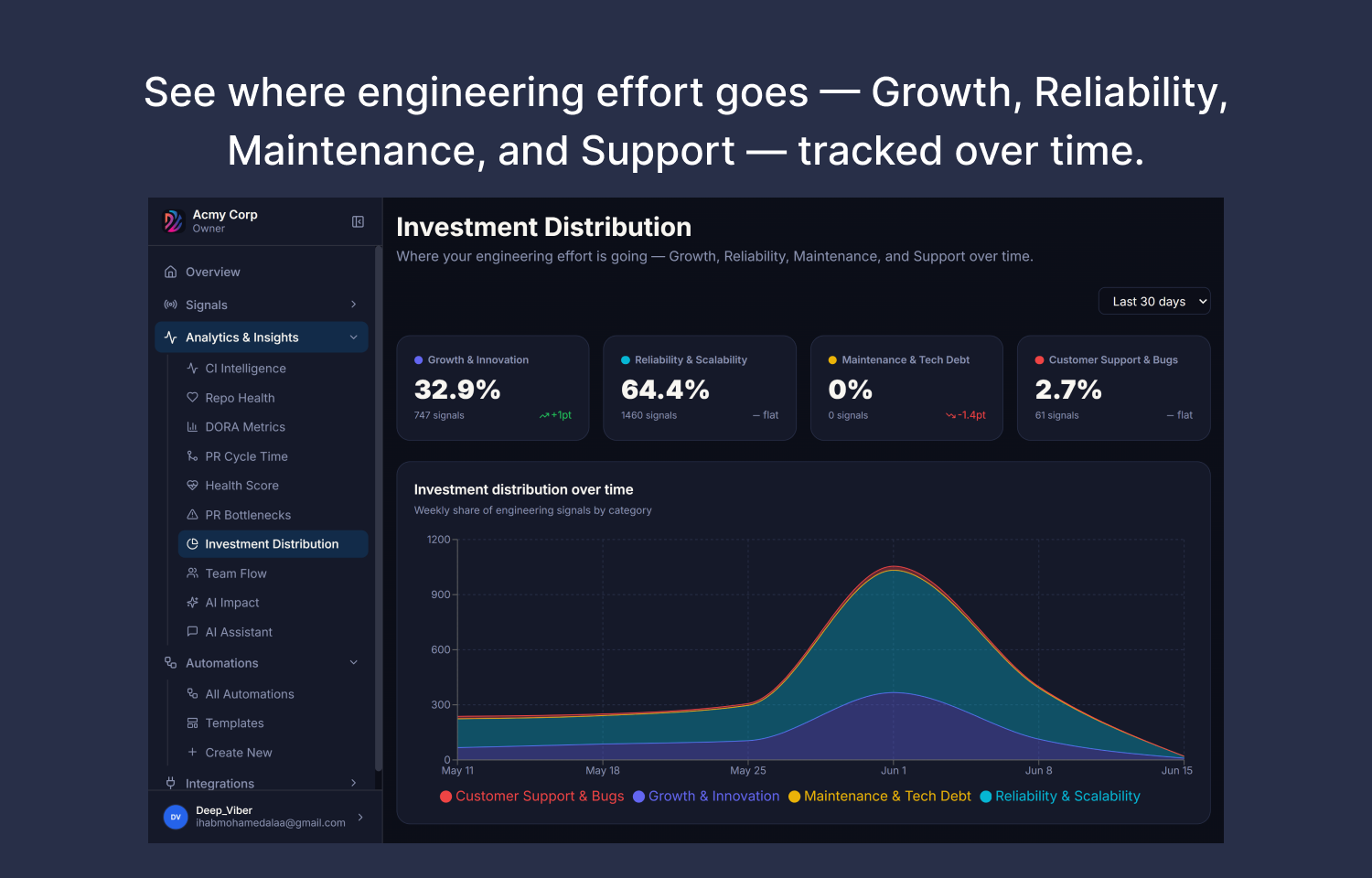Go to DORA Metrics
The image size is (1372, 878).
tap(273, 427)
